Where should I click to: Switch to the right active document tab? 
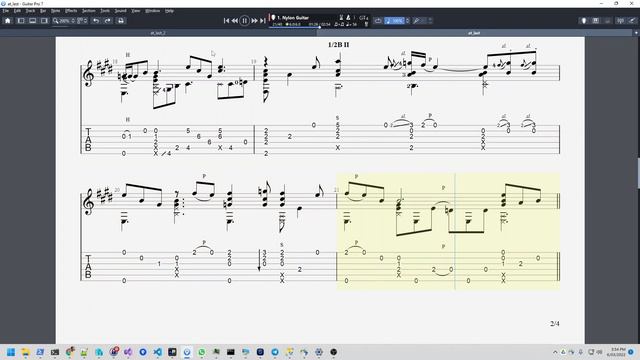click(x=474, y=33)
